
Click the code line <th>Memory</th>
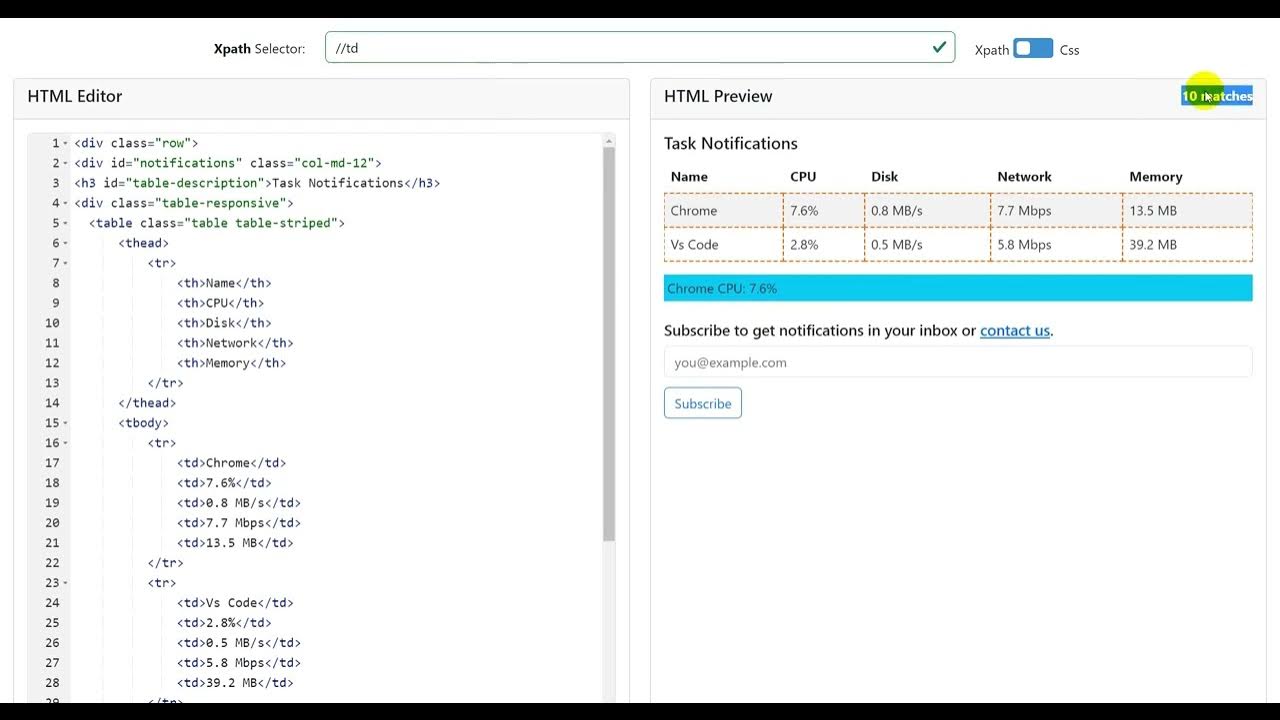[231, 363]
